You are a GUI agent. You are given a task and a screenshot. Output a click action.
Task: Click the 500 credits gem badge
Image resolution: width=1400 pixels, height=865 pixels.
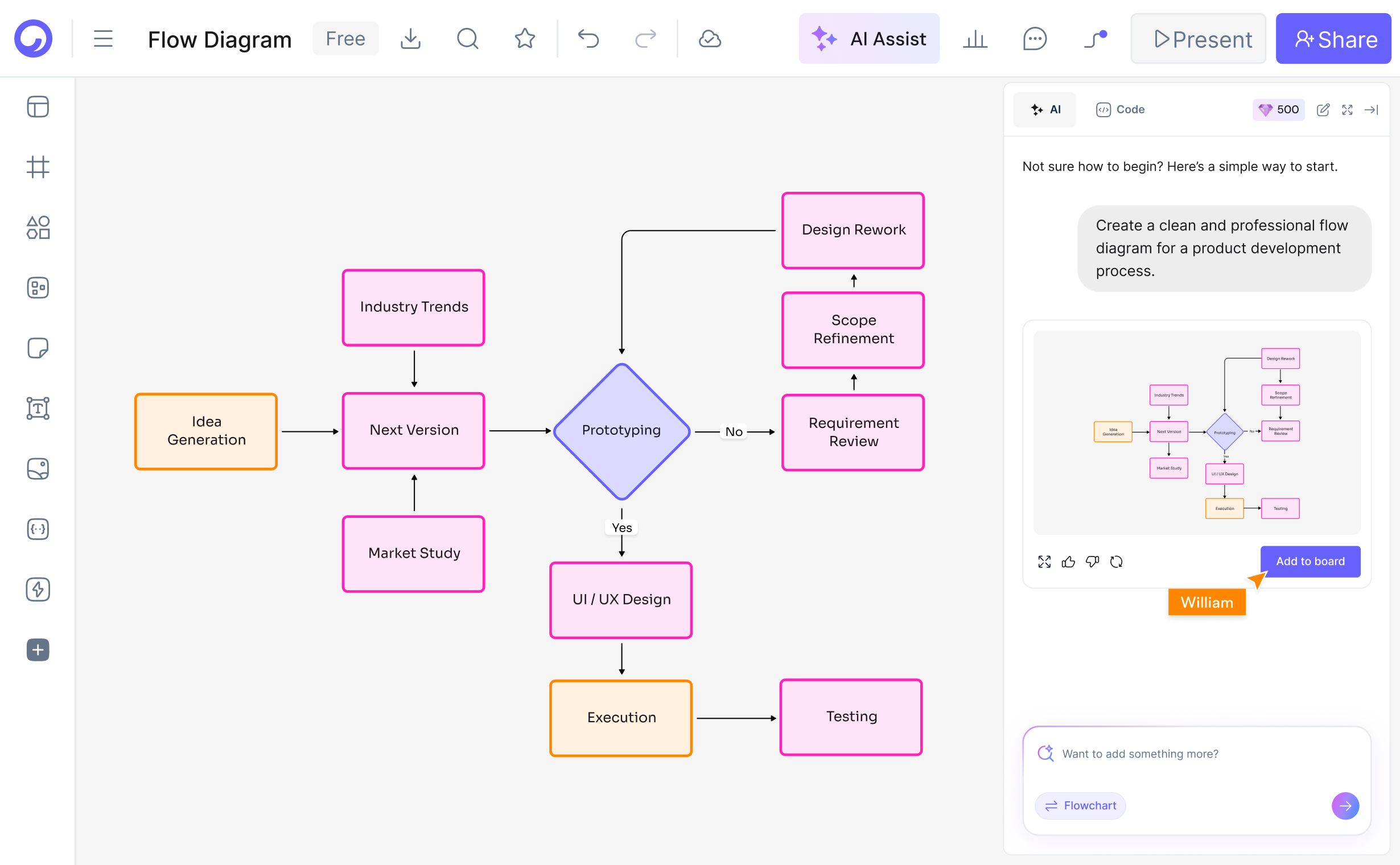tap(1279, 110)
